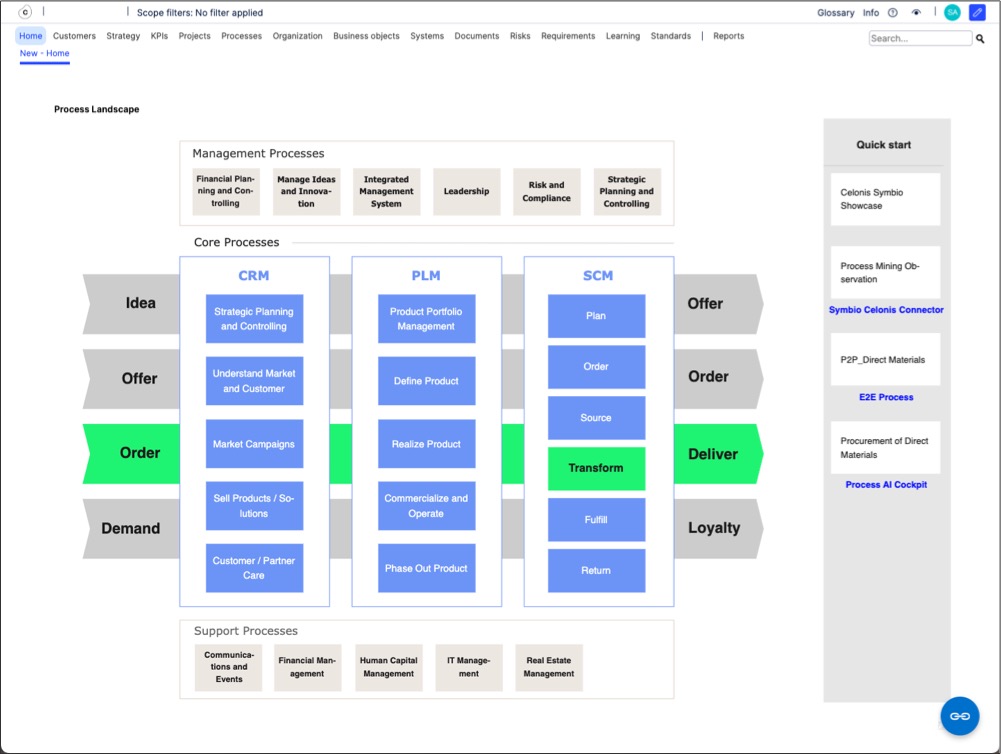Open the Standards menu
Image resolution: width=1001 pixels, height=754 pixels.
click(670, 36)
